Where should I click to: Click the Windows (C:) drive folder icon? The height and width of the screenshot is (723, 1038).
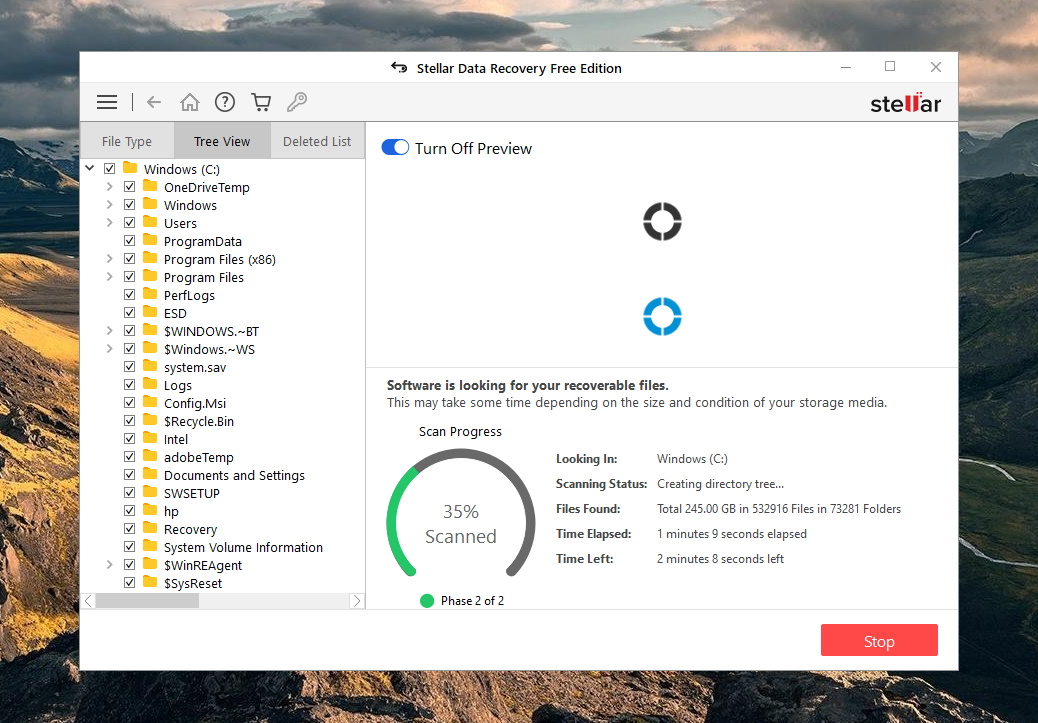130,168
